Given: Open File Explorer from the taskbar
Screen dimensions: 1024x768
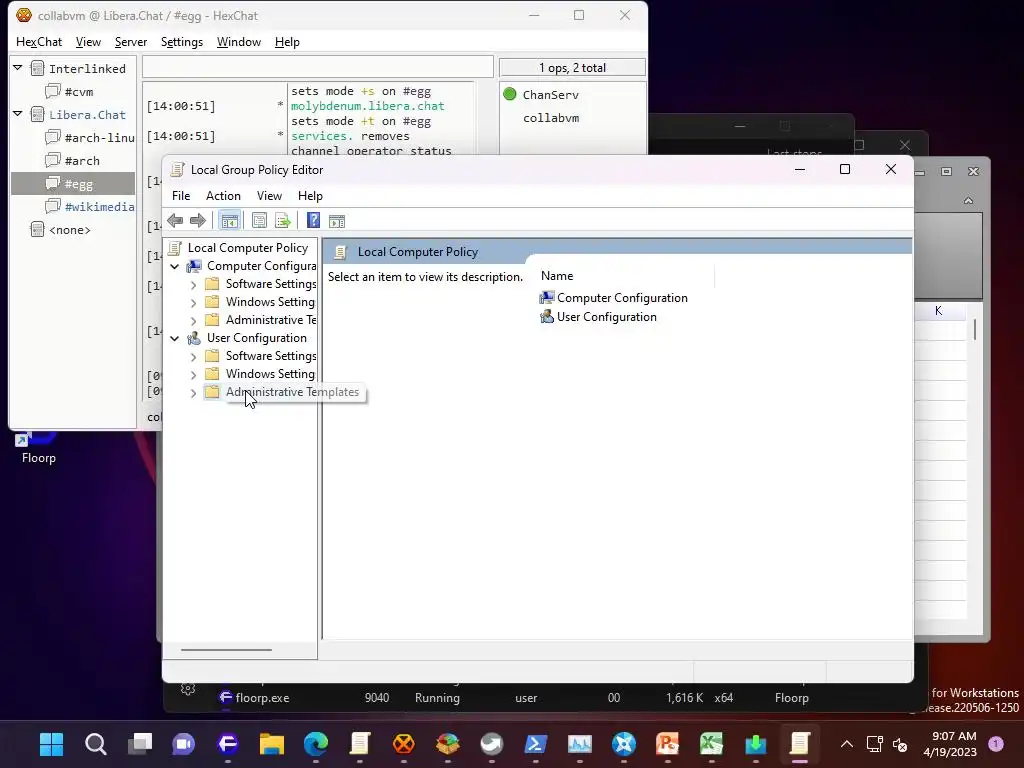Looking at the screenshot, I should tap(272, 744).
